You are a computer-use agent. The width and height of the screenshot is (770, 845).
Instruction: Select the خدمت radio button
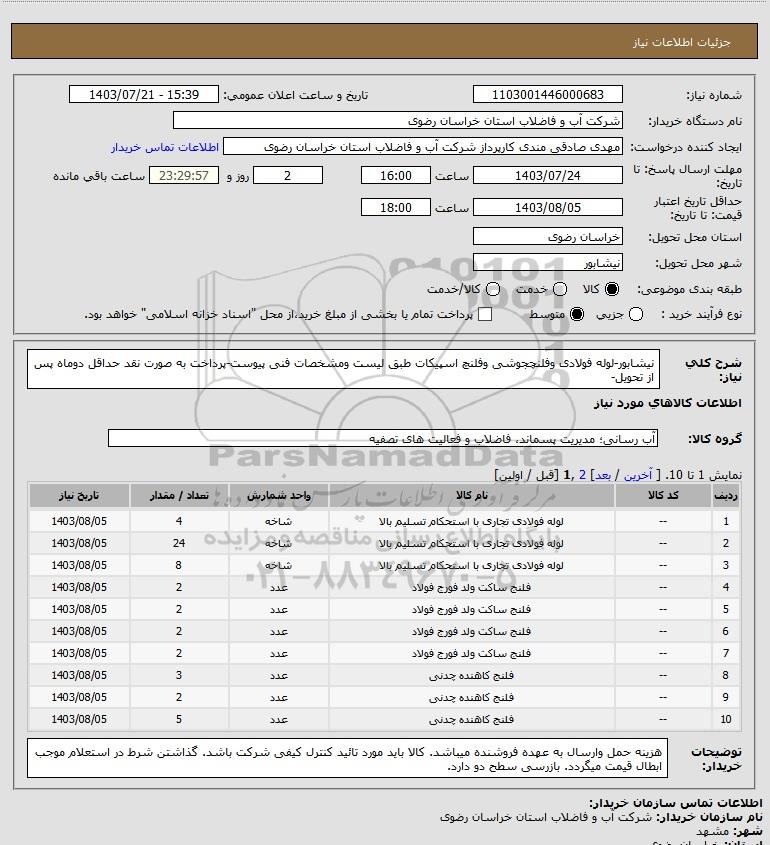point(560,289)
